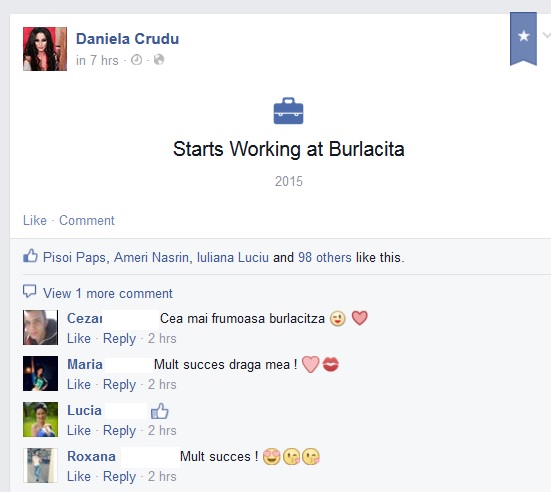
Task: Expand View 1 more comment
Action: point(108,293)
